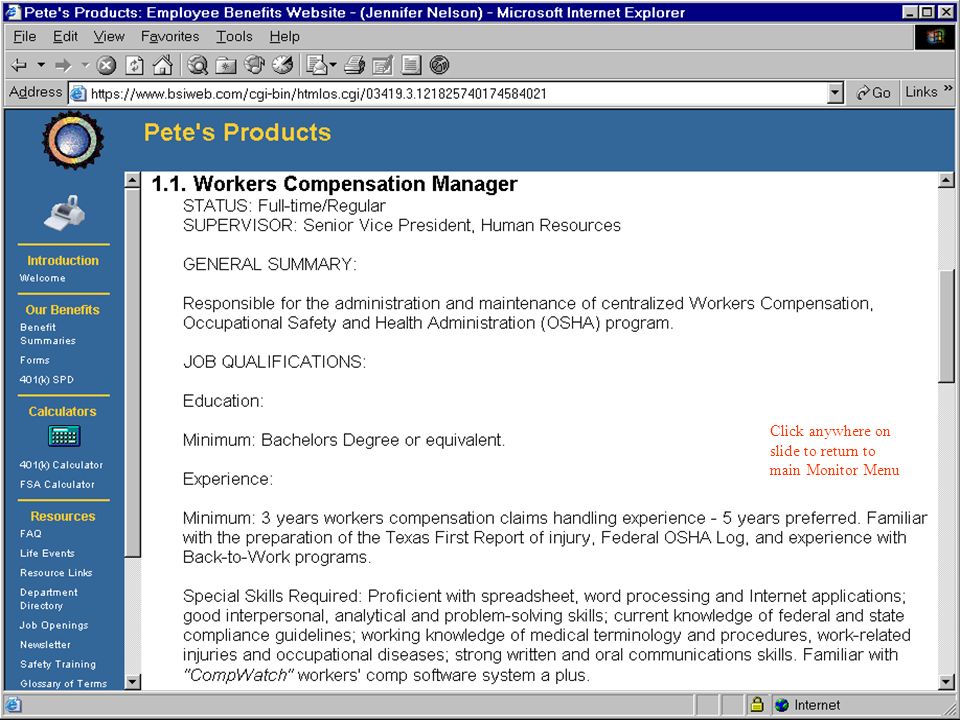
Task: Click the red 'Click anywhere on slide' note
Action: tap(834, 451)
